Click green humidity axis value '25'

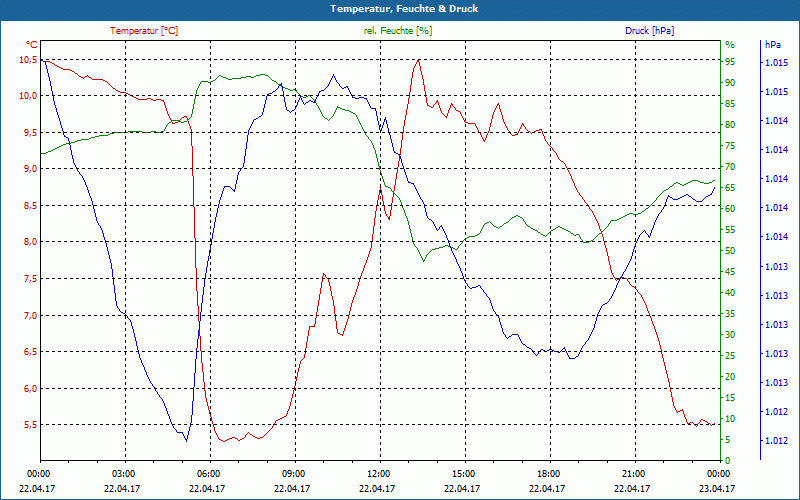pyautogui.click(x=730, y=356)
